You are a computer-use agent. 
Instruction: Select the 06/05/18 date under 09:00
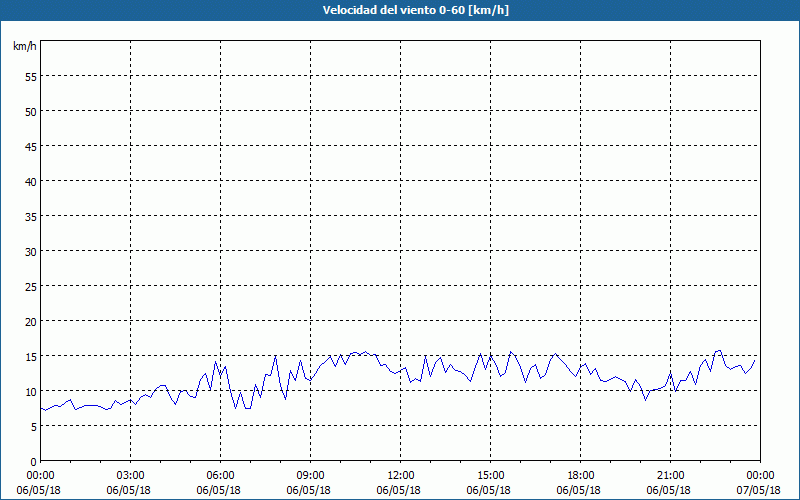[308, 490]
